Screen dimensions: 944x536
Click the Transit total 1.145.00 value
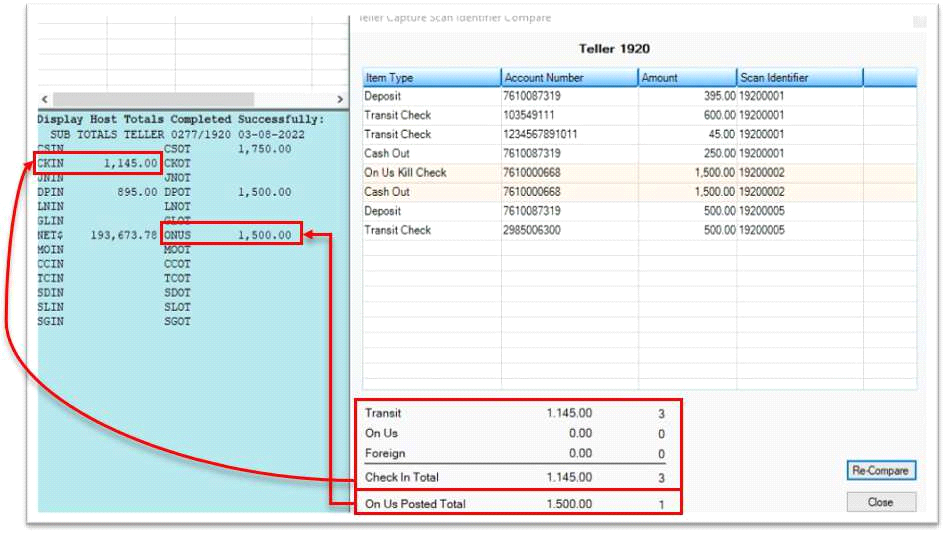[x=569, y=413]
